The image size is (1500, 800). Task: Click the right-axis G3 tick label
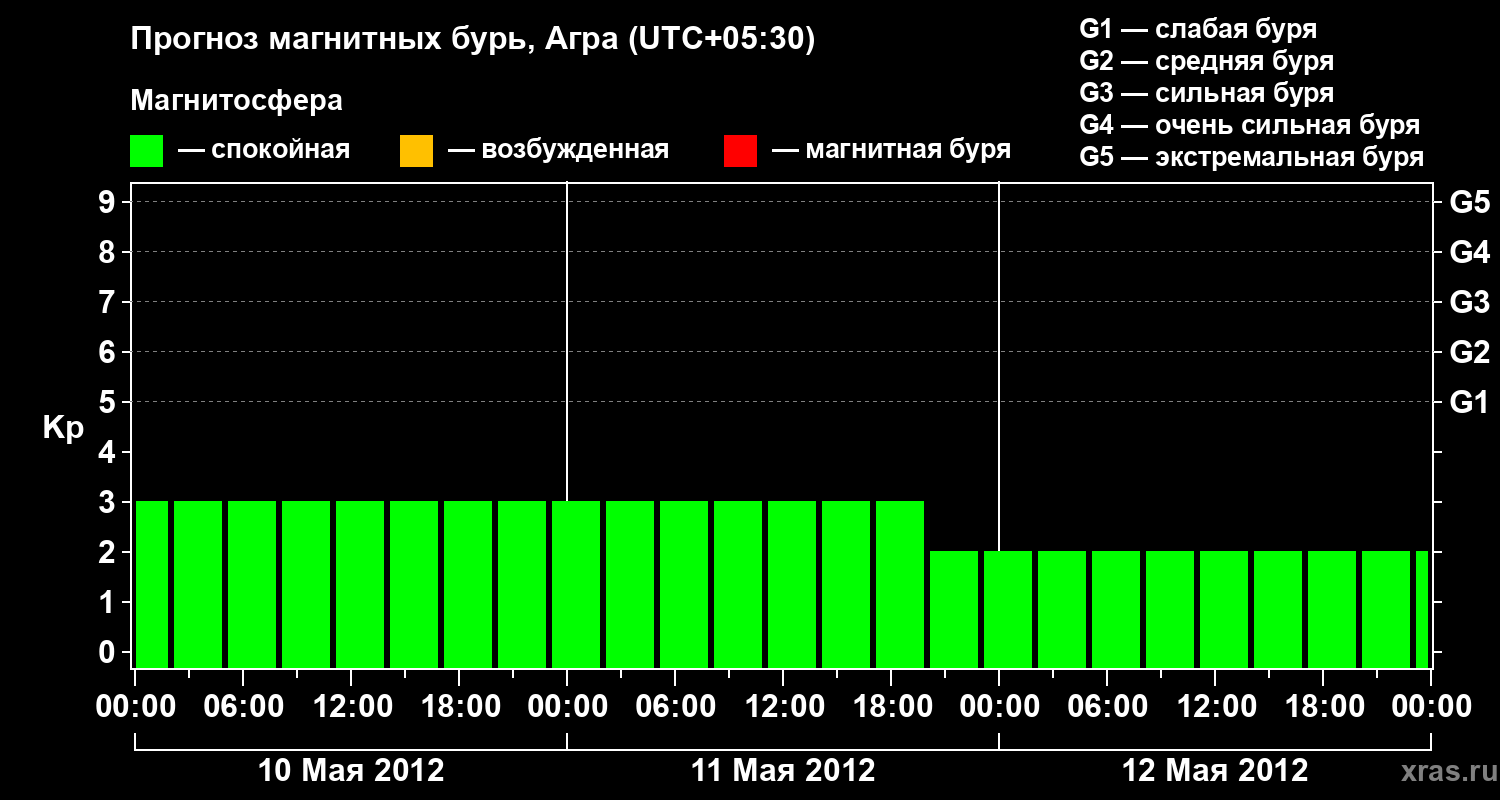[1470, 302]
